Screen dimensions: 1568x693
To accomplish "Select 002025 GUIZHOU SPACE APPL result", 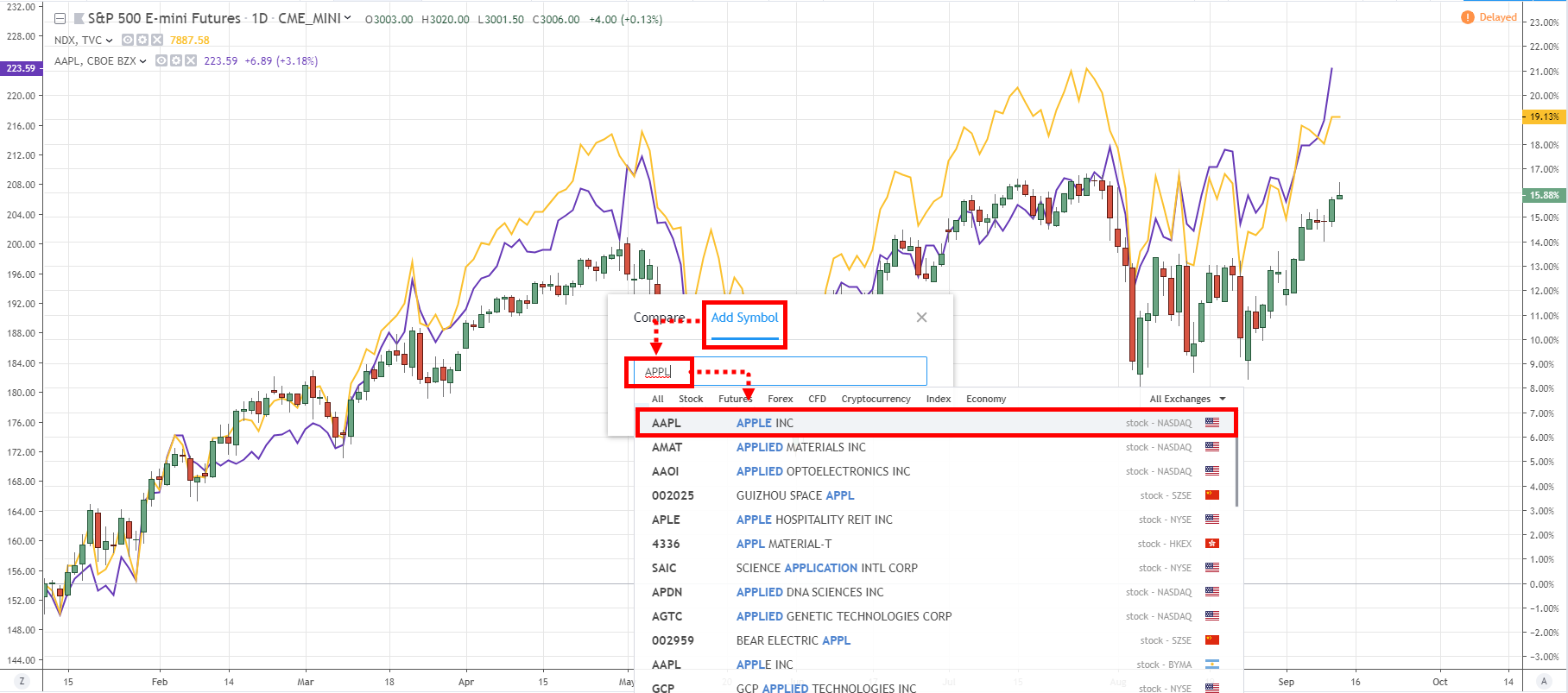I will tap(937, 495).
